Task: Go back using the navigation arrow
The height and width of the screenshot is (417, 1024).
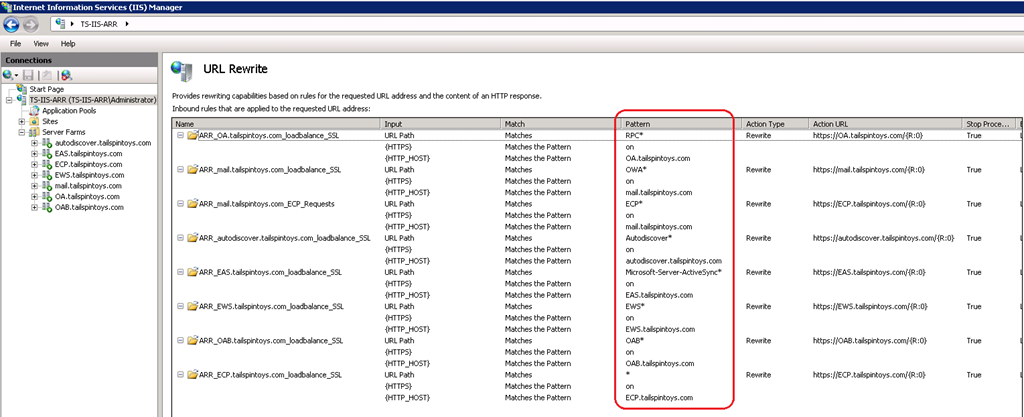Action: pyautogui.click(x=12, y=24)
